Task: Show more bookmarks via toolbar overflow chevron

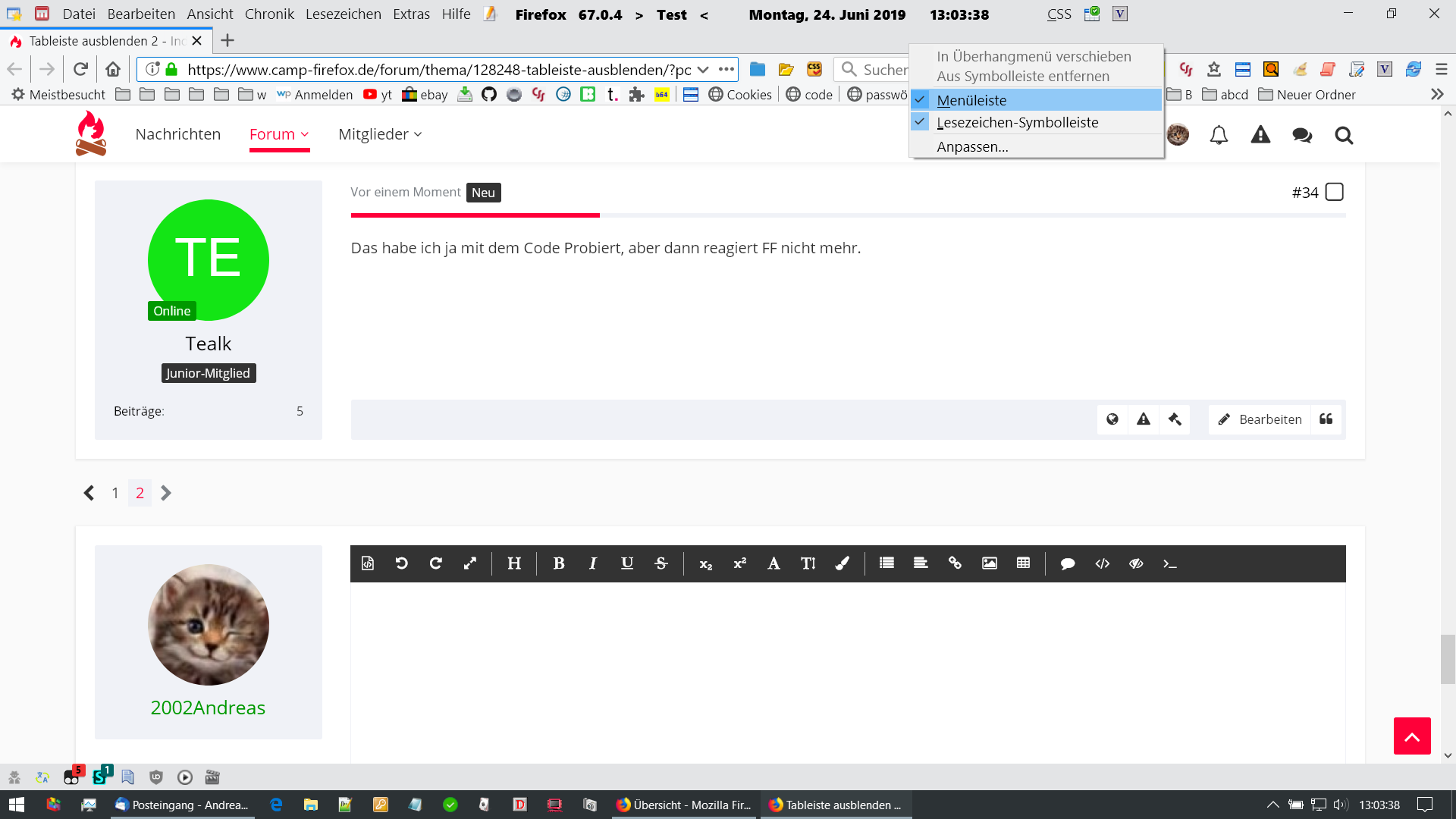Action: tap(1436, 95)
